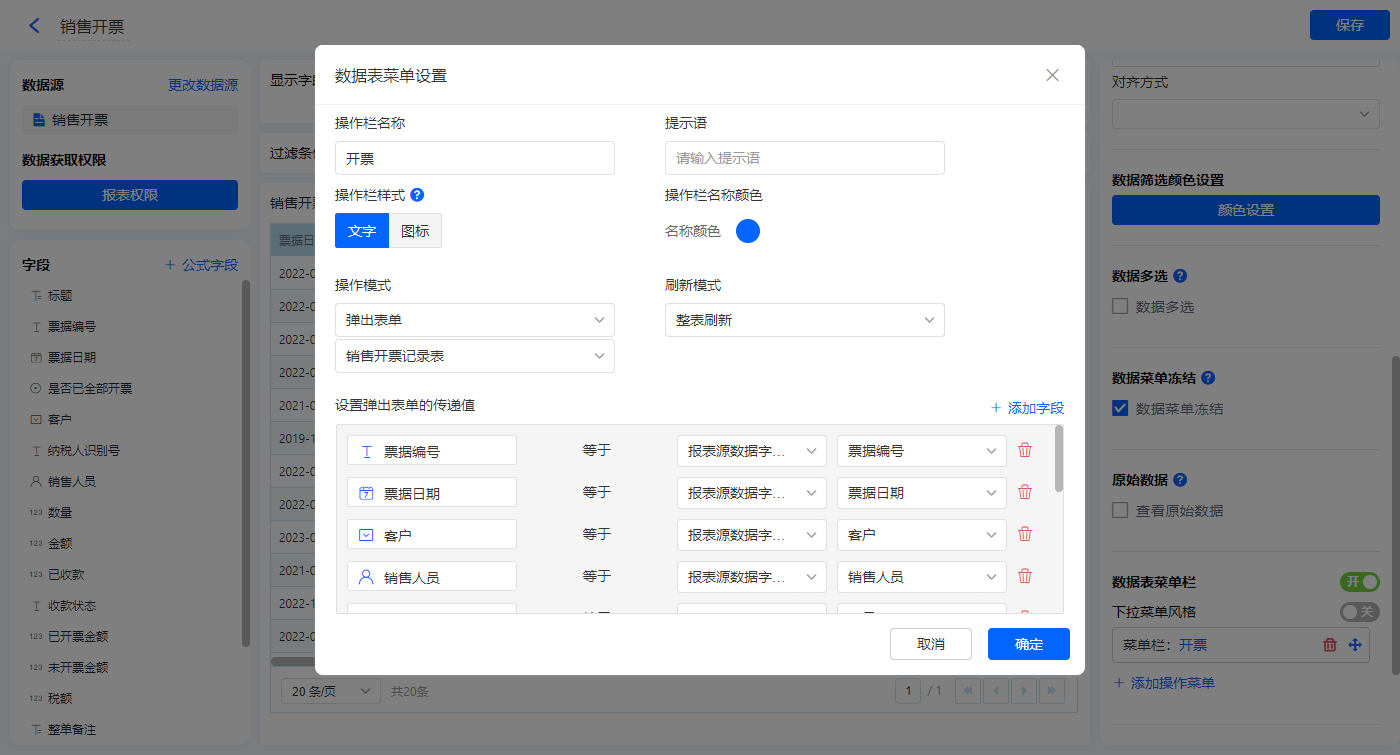Delete the 客户 transfer value row
Screen dimensions: 1400x755
pos(1025,534)
